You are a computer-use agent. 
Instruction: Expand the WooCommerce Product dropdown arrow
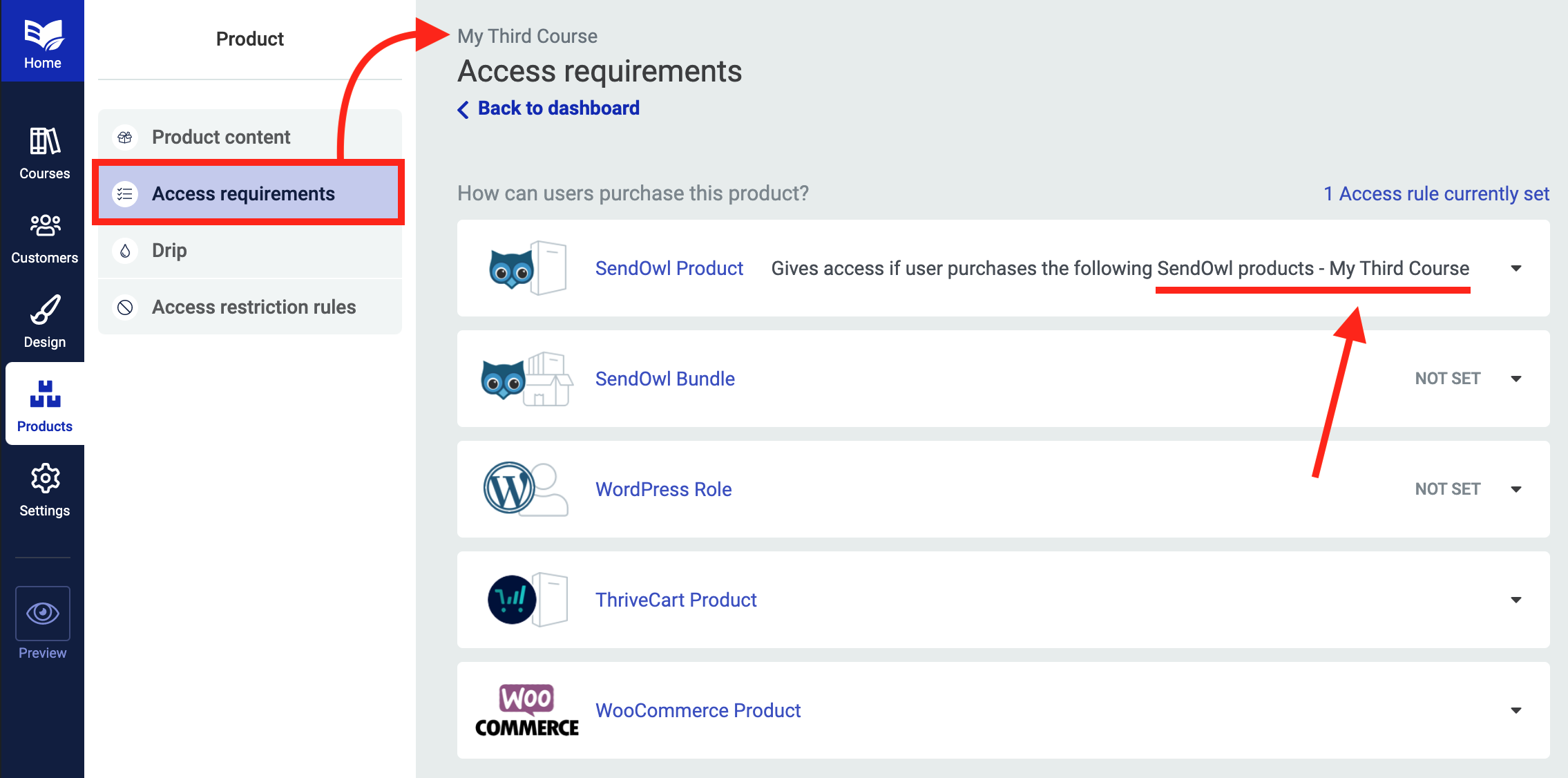1516,710
